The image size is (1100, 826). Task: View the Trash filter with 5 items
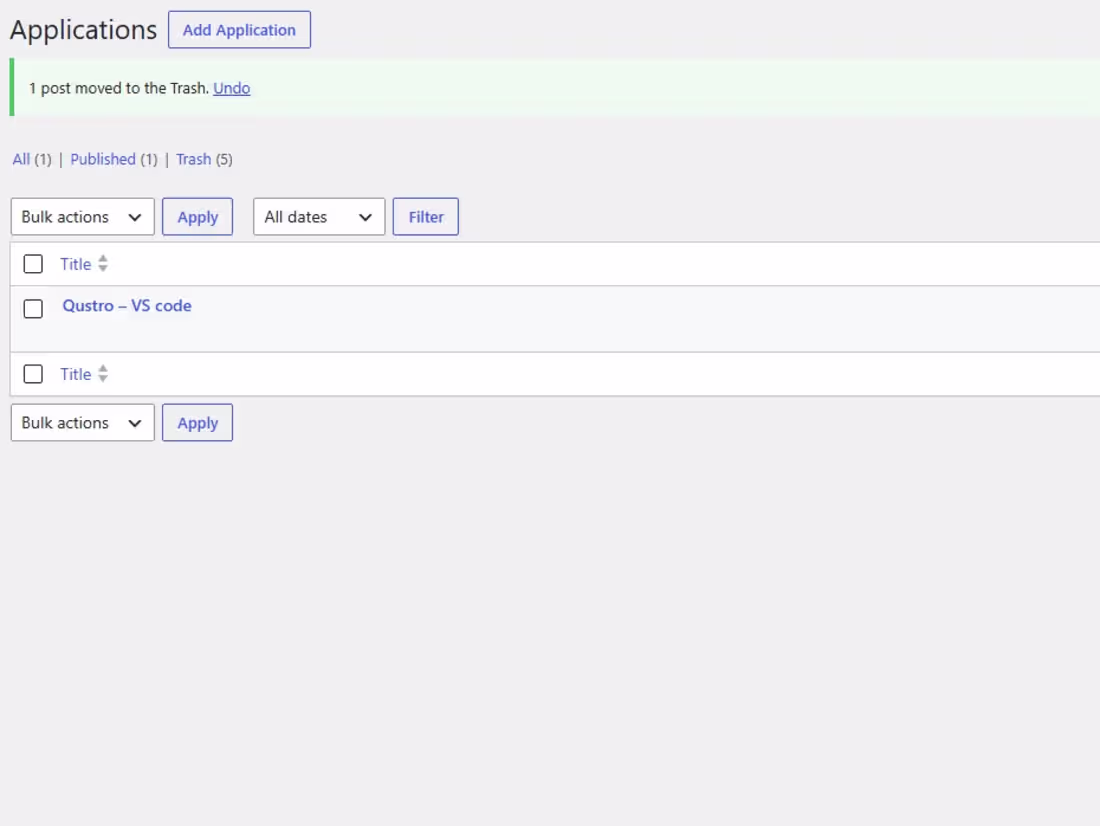tap(194, 159)
